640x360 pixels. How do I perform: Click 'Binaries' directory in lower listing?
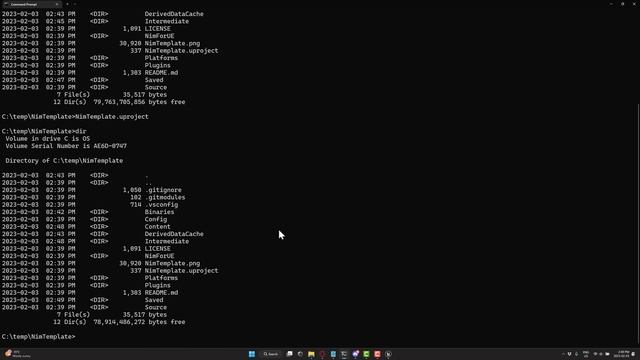(159, 212)
